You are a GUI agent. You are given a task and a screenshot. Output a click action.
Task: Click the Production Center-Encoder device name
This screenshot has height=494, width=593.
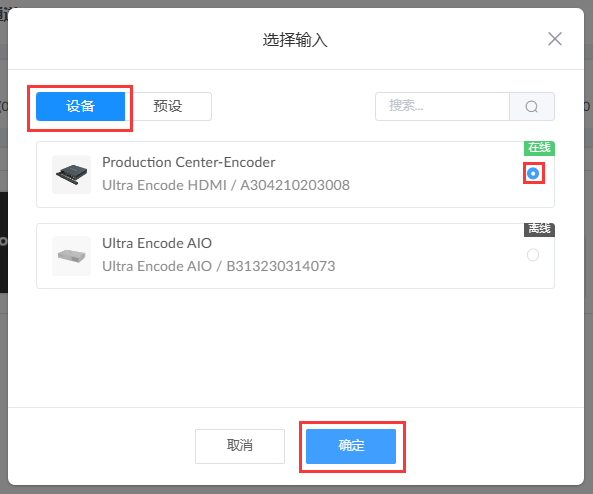click(x=189, y=162)
